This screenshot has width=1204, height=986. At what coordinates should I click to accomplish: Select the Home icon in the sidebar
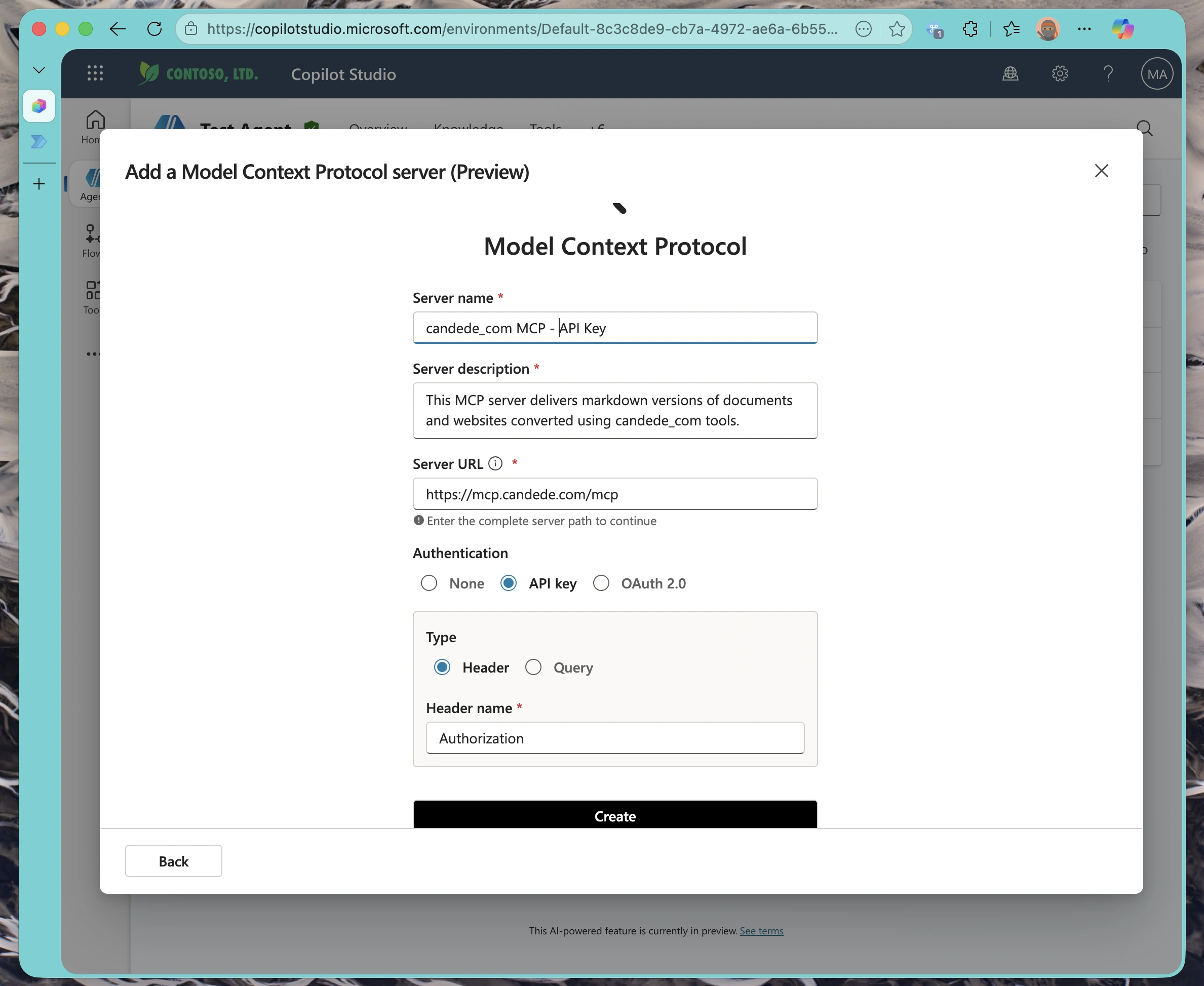[x=95, y=122]
